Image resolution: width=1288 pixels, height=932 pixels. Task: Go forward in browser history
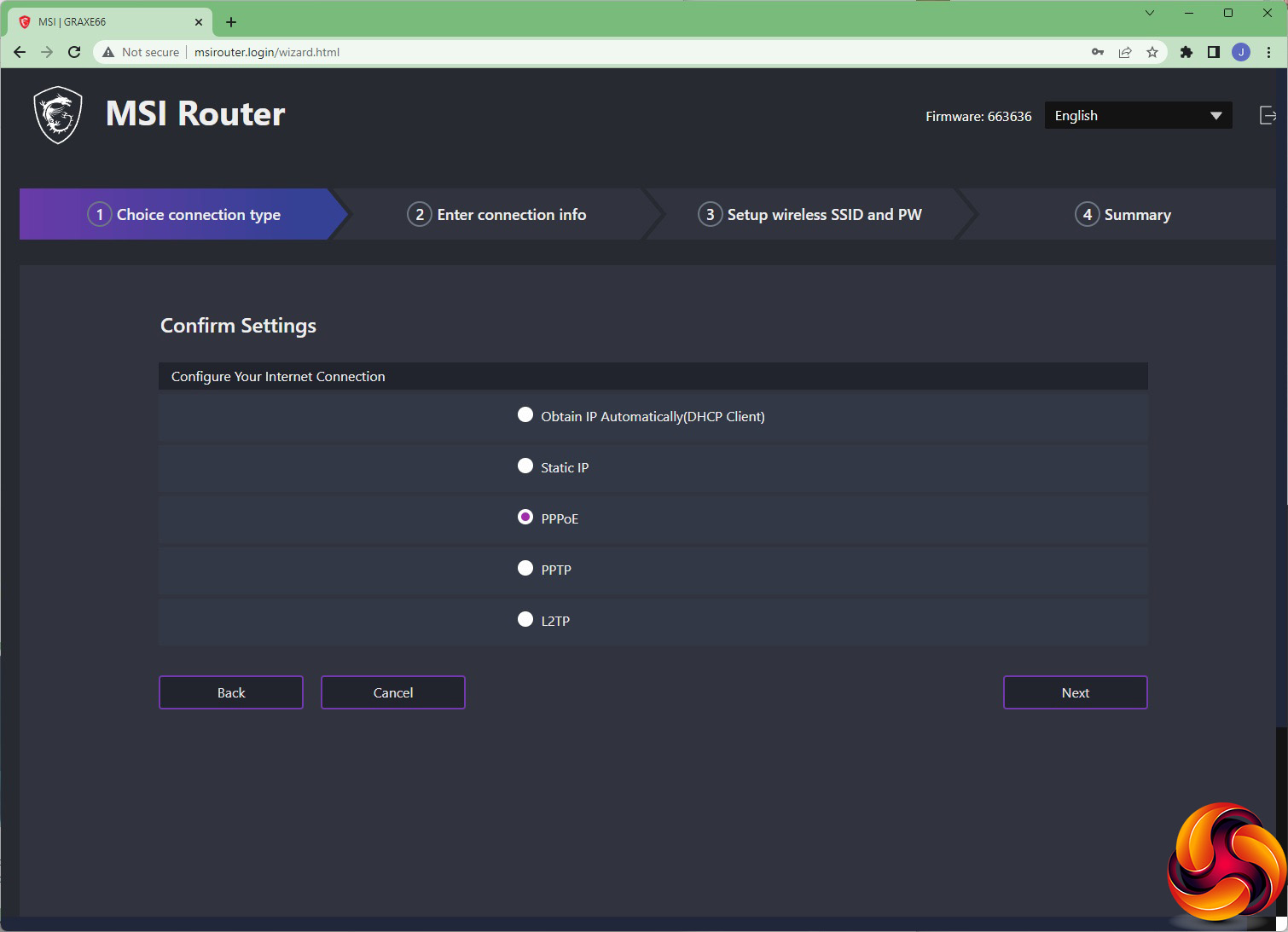coord(47,52)
